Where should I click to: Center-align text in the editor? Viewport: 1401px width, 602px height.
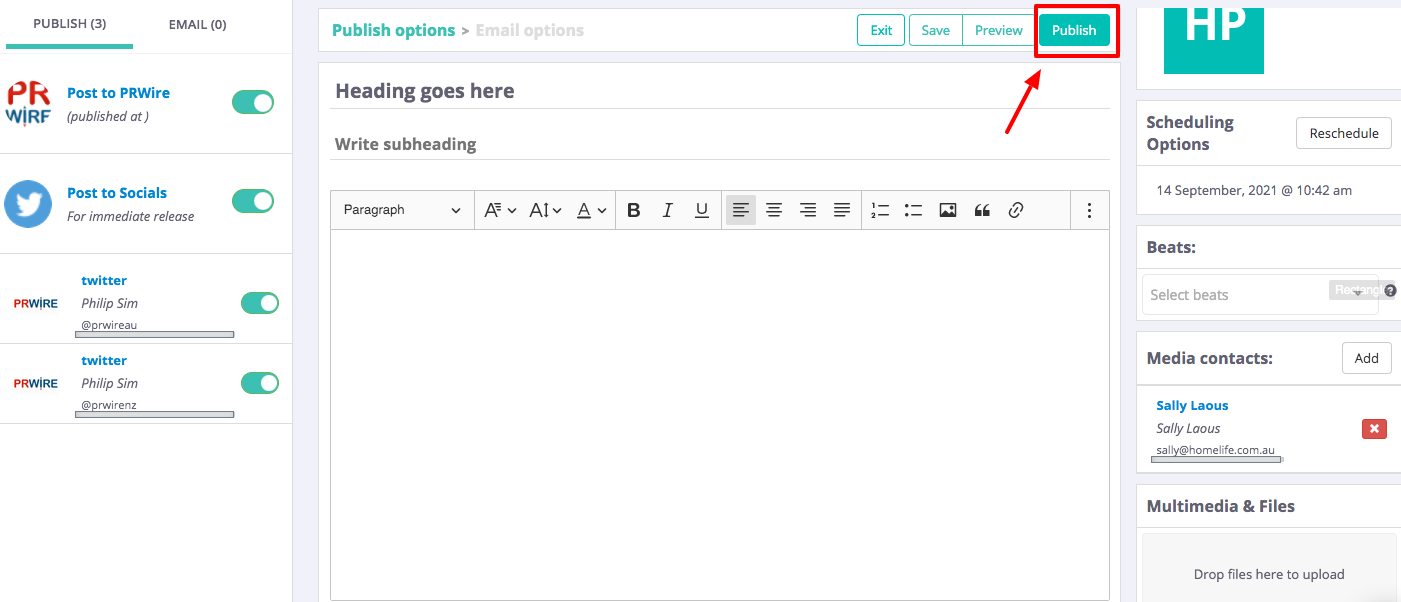click(x=774, y=210)
